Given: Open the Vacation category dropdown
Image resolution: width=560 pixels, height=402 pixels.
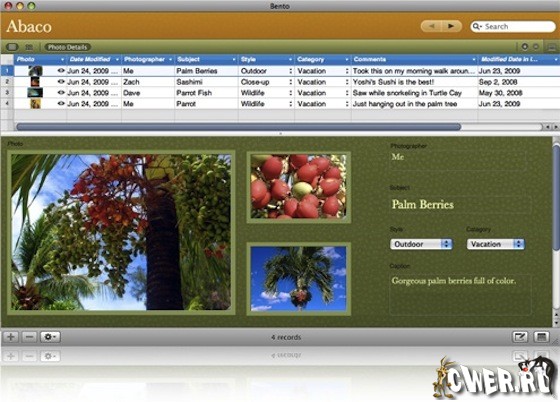Looking at the screenshot, I should tap(495, 244).
